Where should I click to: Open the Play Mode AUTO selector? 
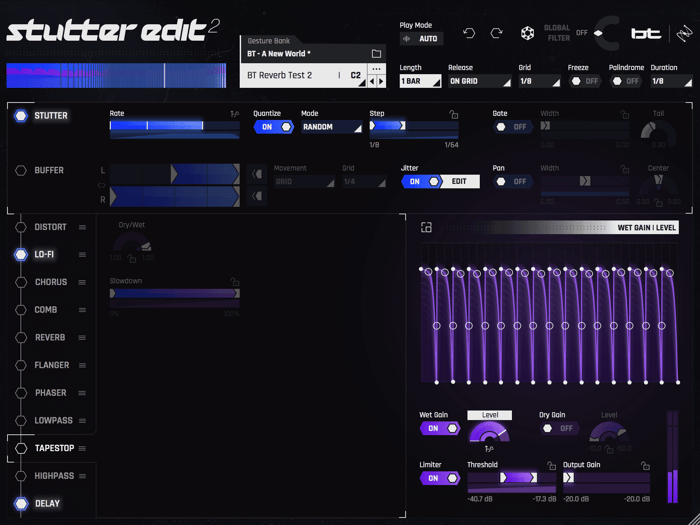421,39
